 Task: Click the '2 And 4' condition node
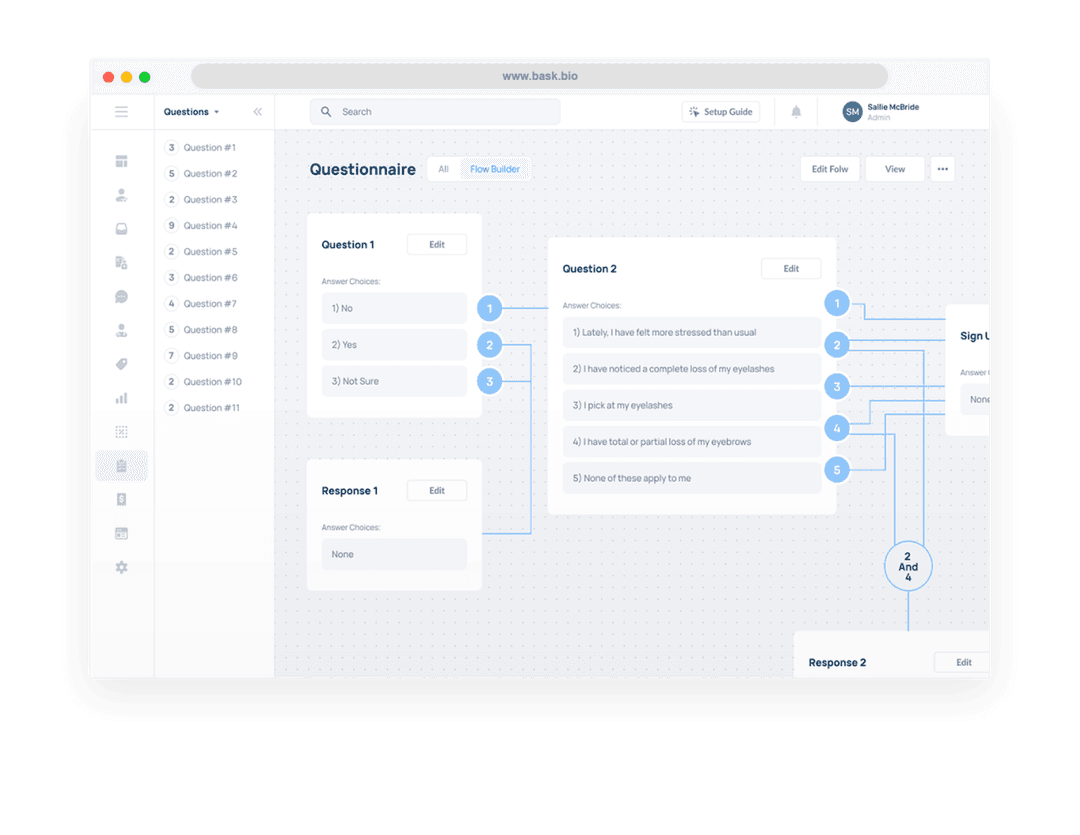[x=908, y=567]
